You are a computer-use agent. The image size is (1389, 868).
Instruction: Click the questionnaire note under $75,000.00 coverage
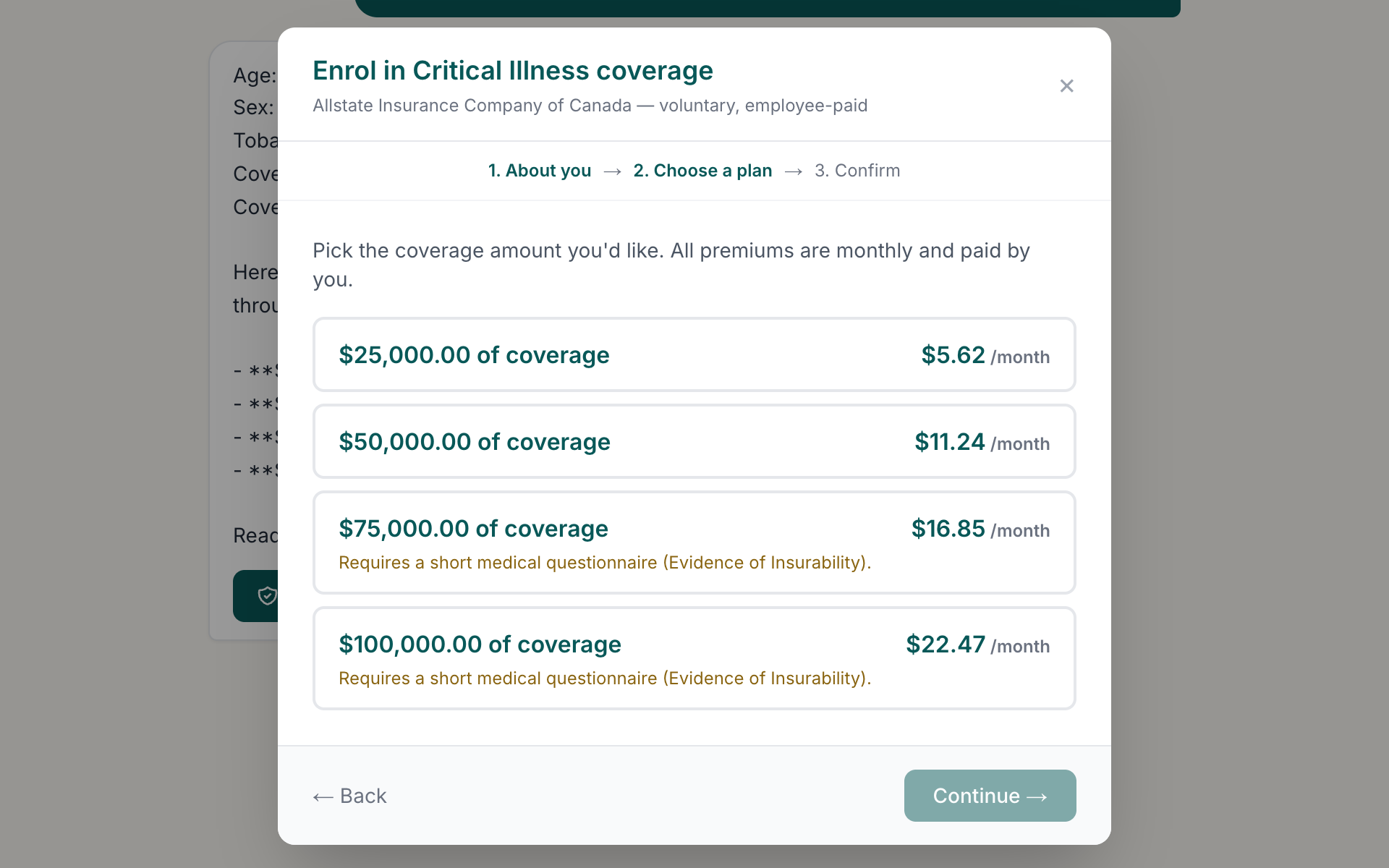point(605,563)
